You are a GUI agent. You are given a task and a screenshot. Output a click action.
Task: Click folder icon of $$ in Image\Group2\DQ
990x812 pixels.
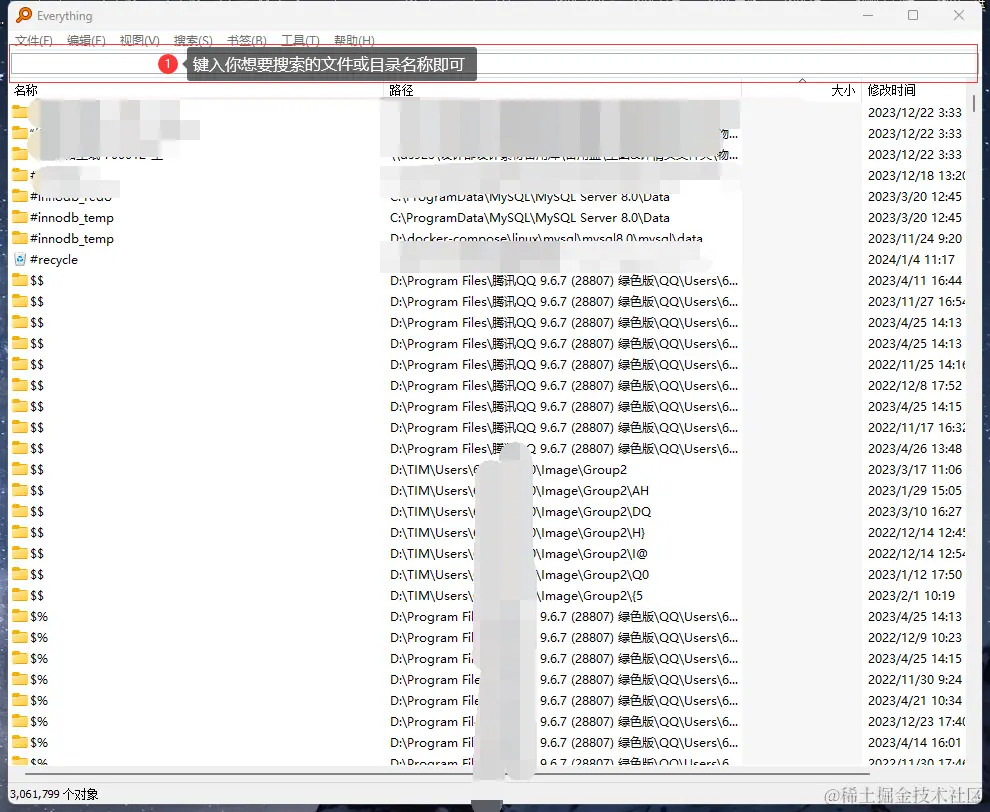click(x=20, y=511)
